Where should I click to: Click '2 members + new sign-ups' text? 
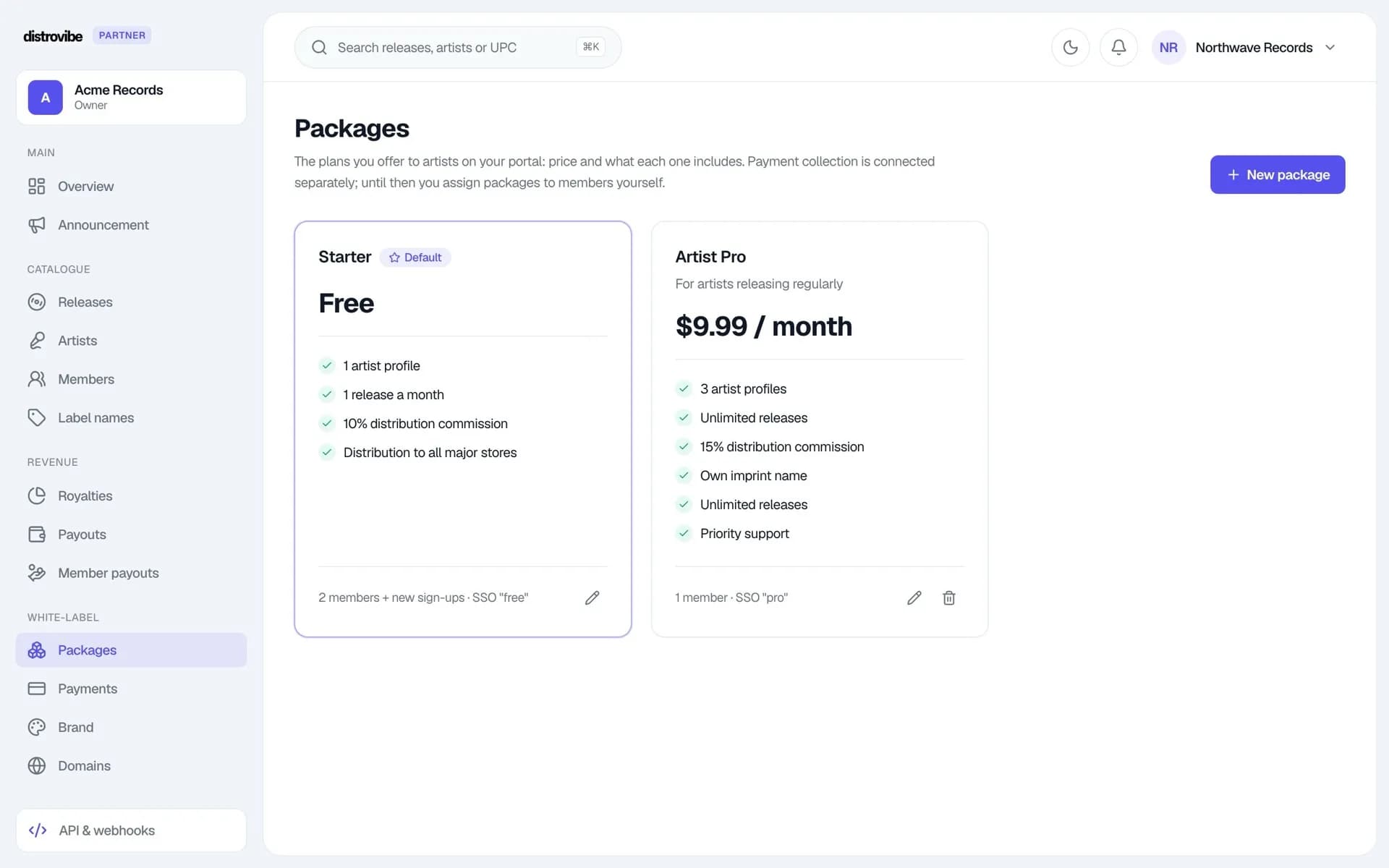pos(391,597)
